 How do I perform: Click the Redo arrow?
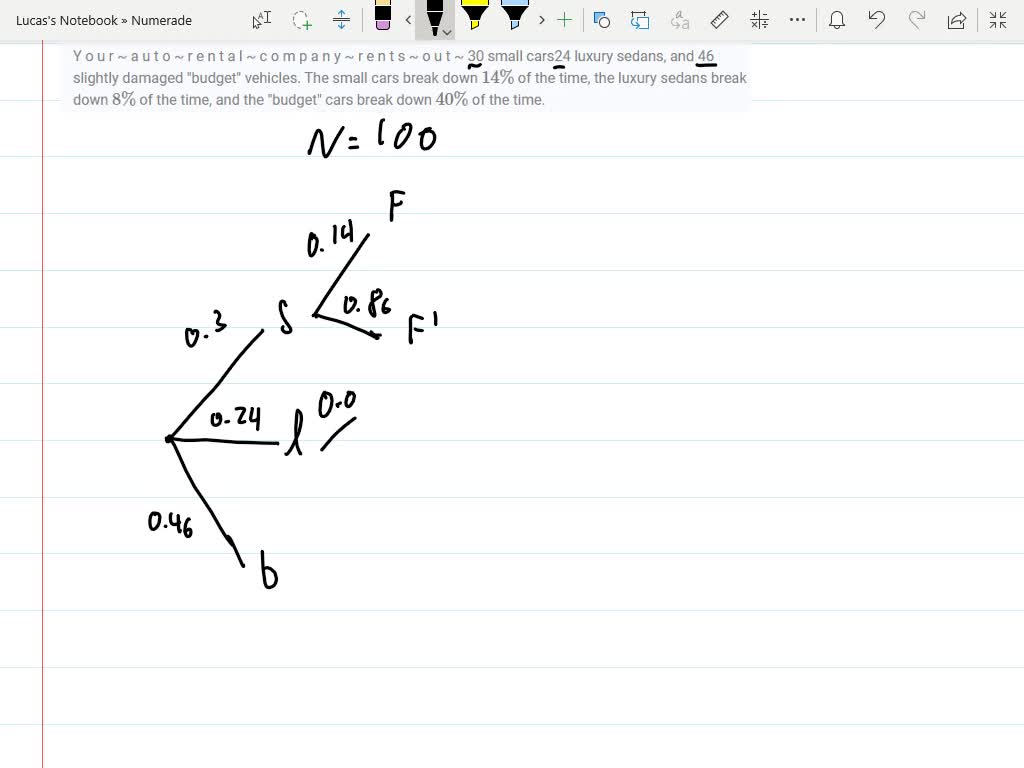point(916,19)
